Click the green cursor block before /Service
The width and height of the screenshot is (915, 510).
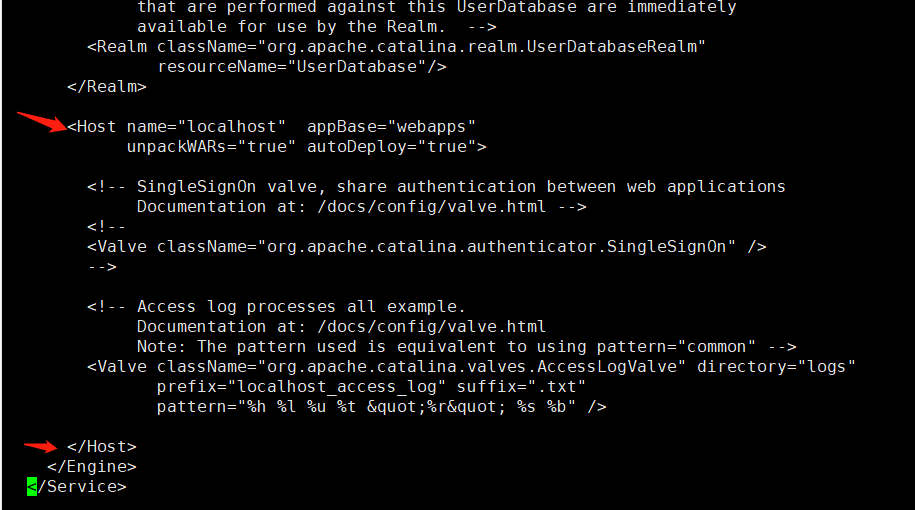coord(32,487)
